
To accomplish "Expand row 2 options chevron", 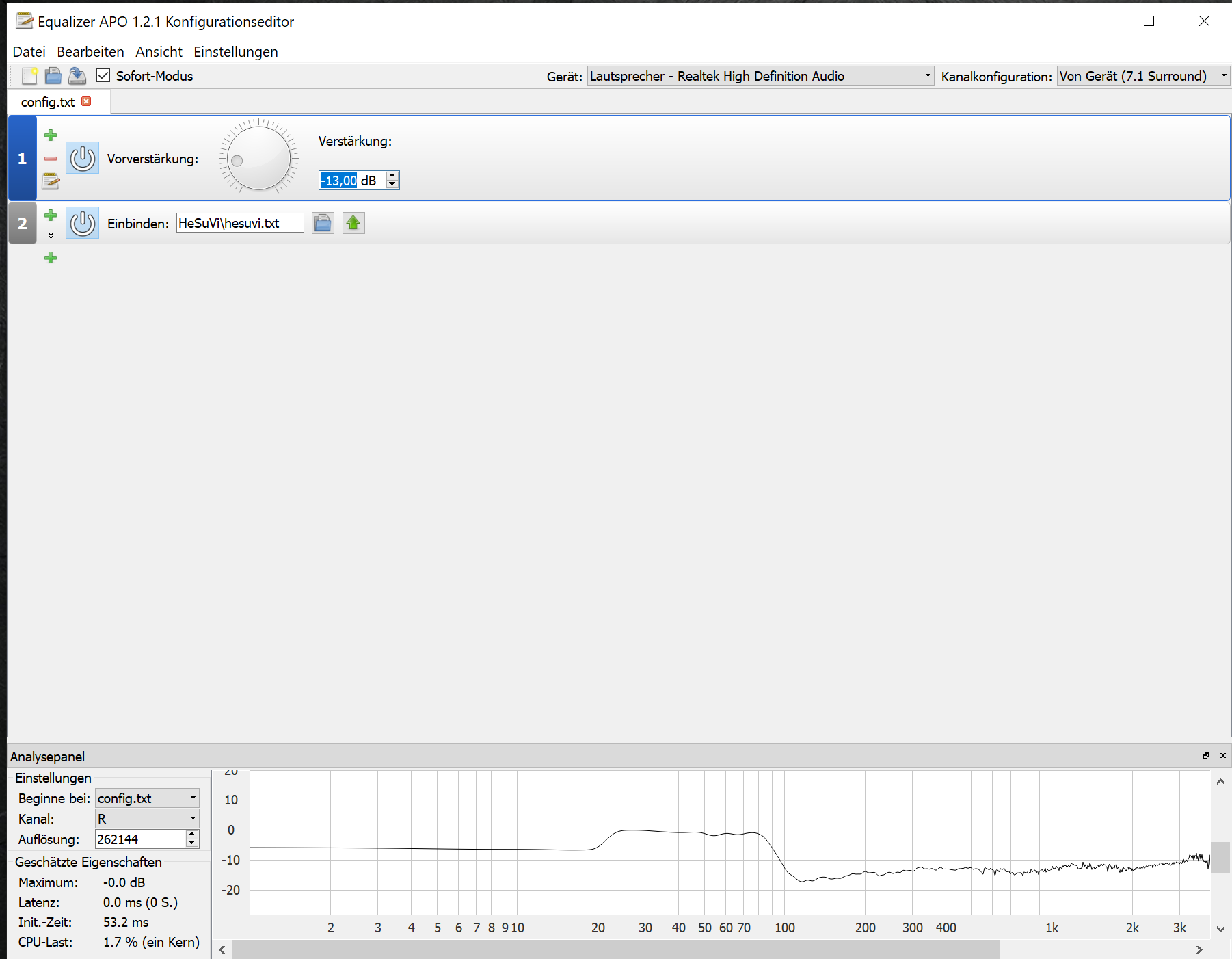I will 51,236.
